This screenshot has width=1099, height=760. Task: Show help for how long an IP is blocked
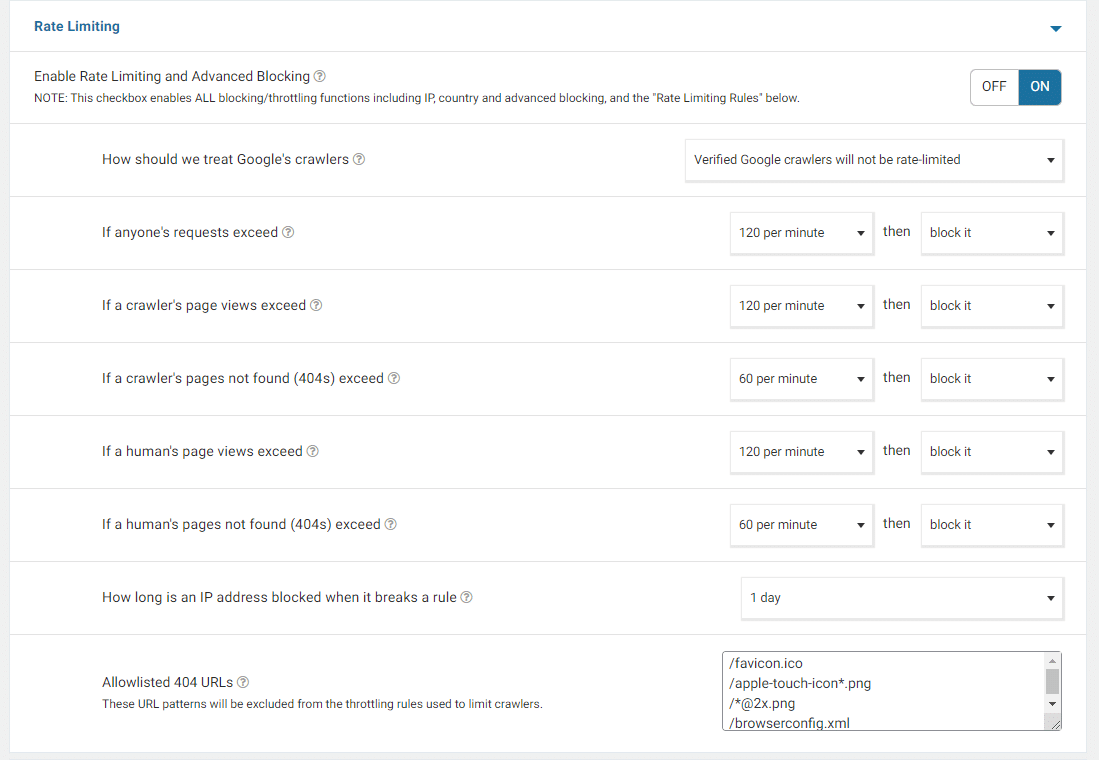(x=466, y=597)
